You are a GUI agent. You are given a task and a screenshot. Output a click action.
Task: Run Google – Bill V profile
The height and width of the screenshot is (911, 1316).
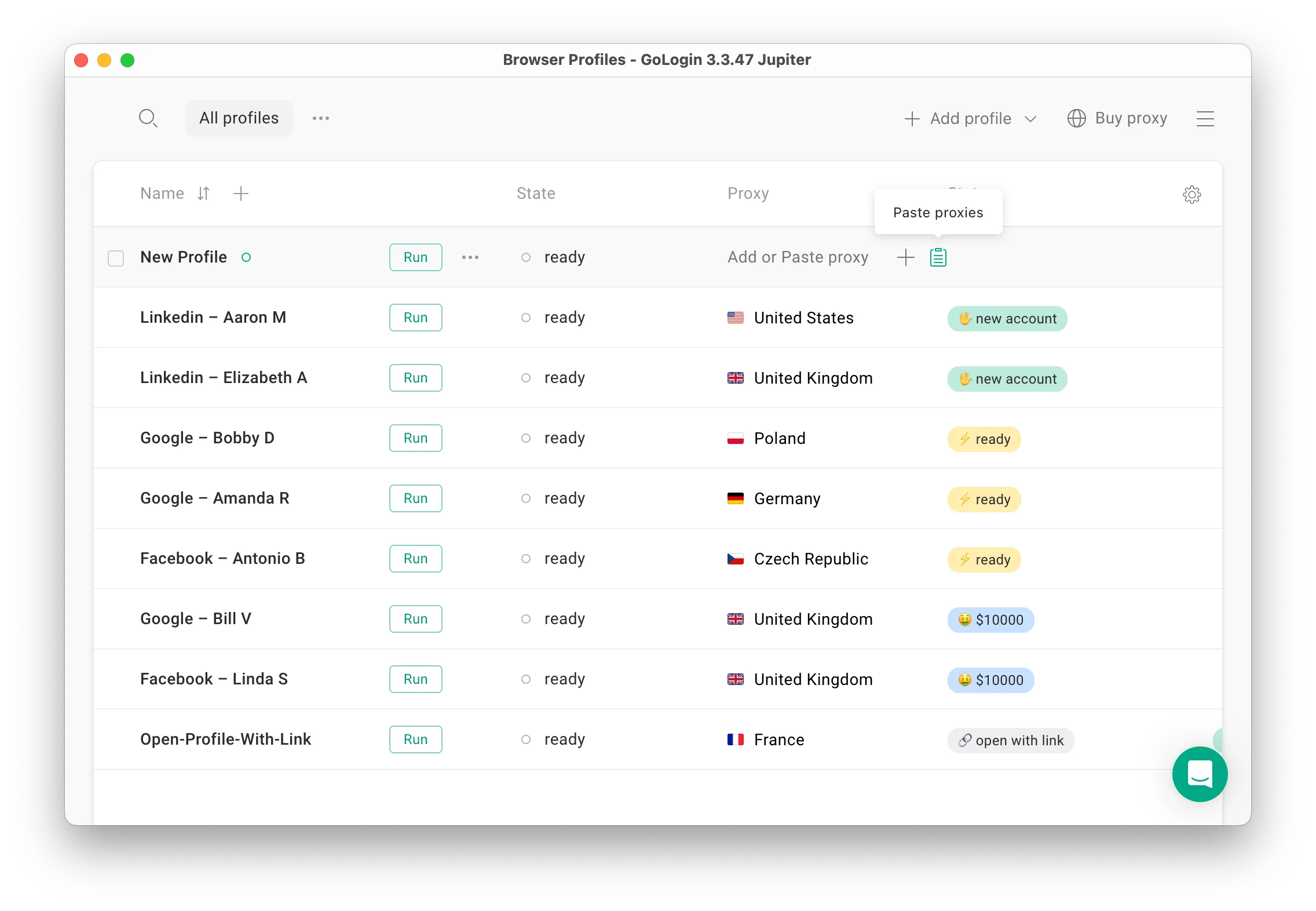click(x=416, y=619)
